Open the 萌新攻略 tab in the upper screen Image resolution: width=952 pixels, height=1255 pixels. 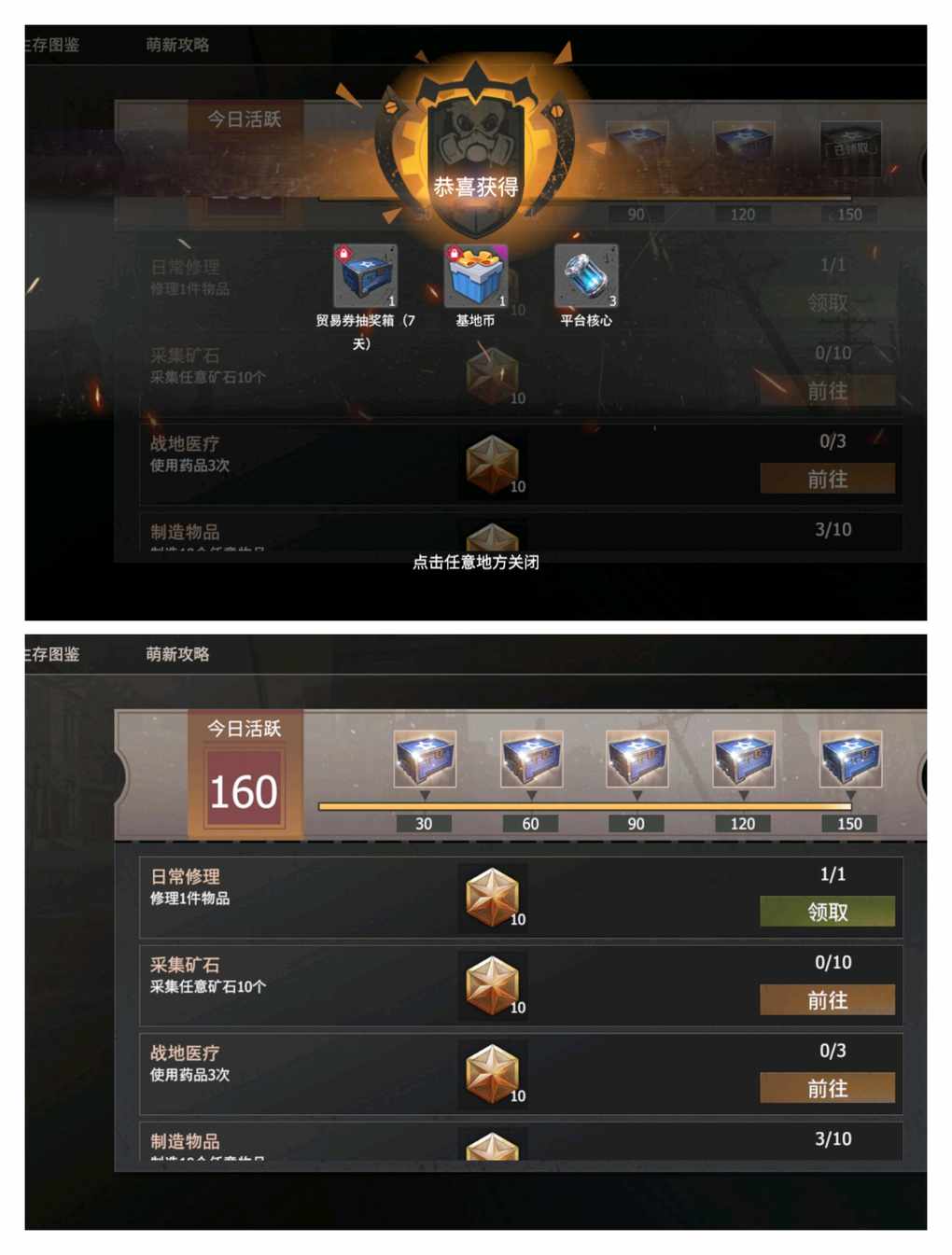[x=177, y=45]
